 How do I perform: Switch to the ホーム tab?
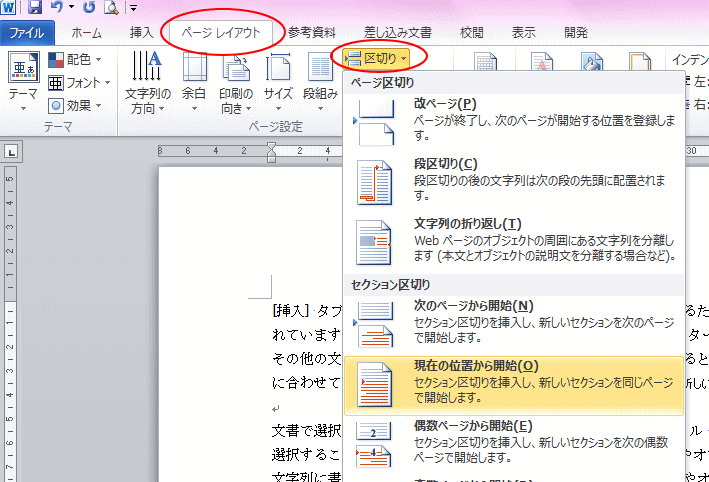(86, 33)
